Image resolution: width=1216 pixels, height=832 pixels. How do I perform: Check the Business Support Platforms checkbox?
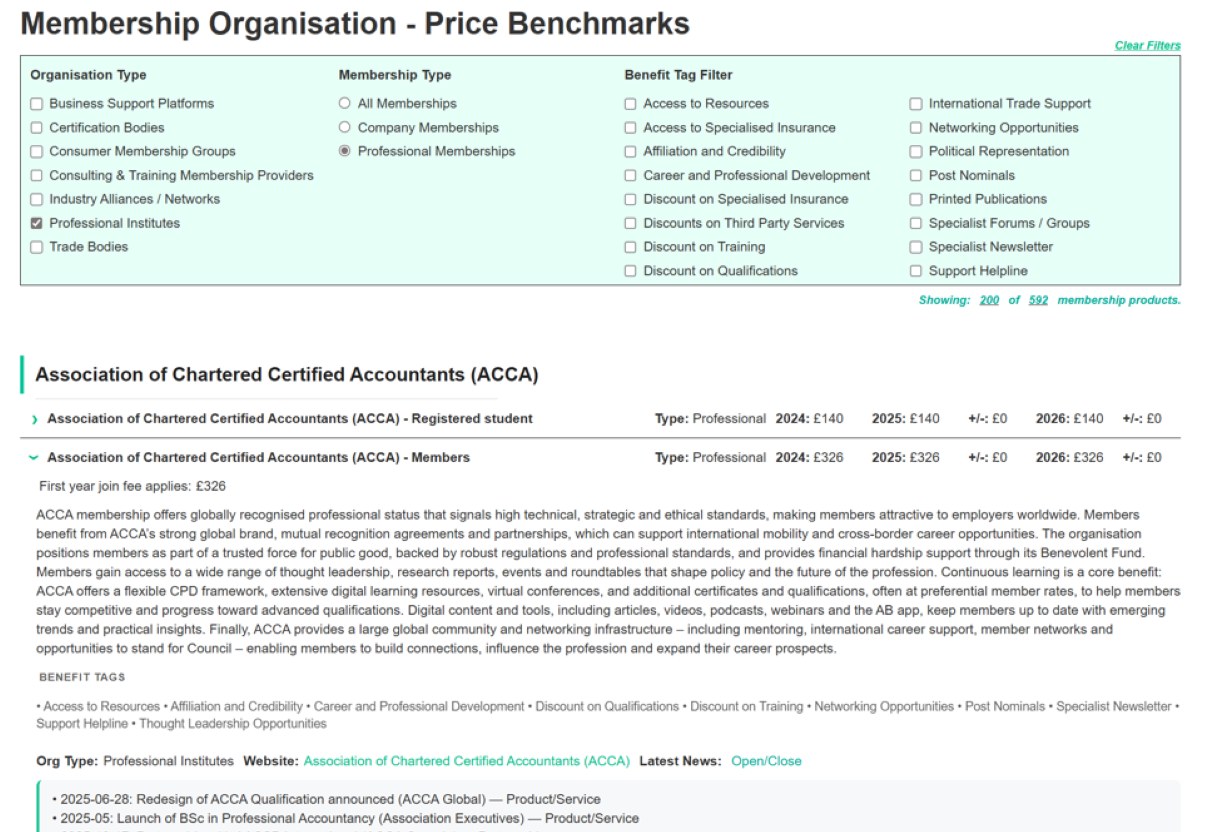point(37,104)
